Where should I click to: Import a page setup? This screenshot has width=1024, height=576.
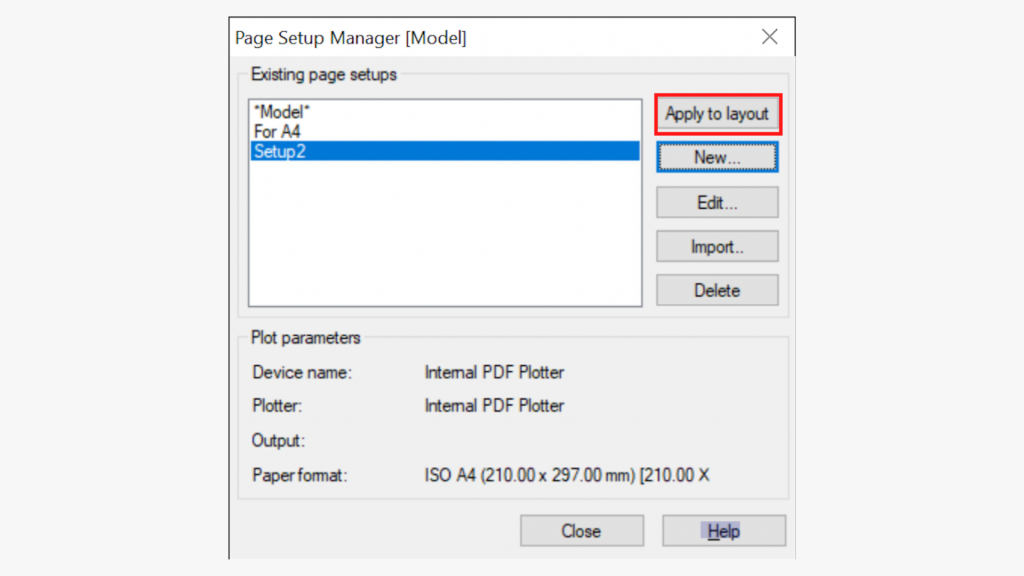(716, 246)
